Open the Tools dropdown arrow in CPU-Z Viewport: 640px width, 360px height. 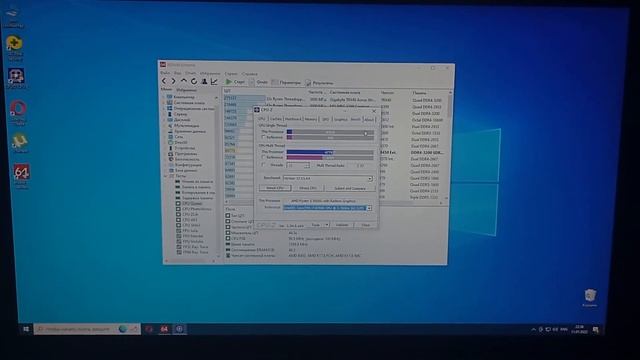click(x=326, y=225)
